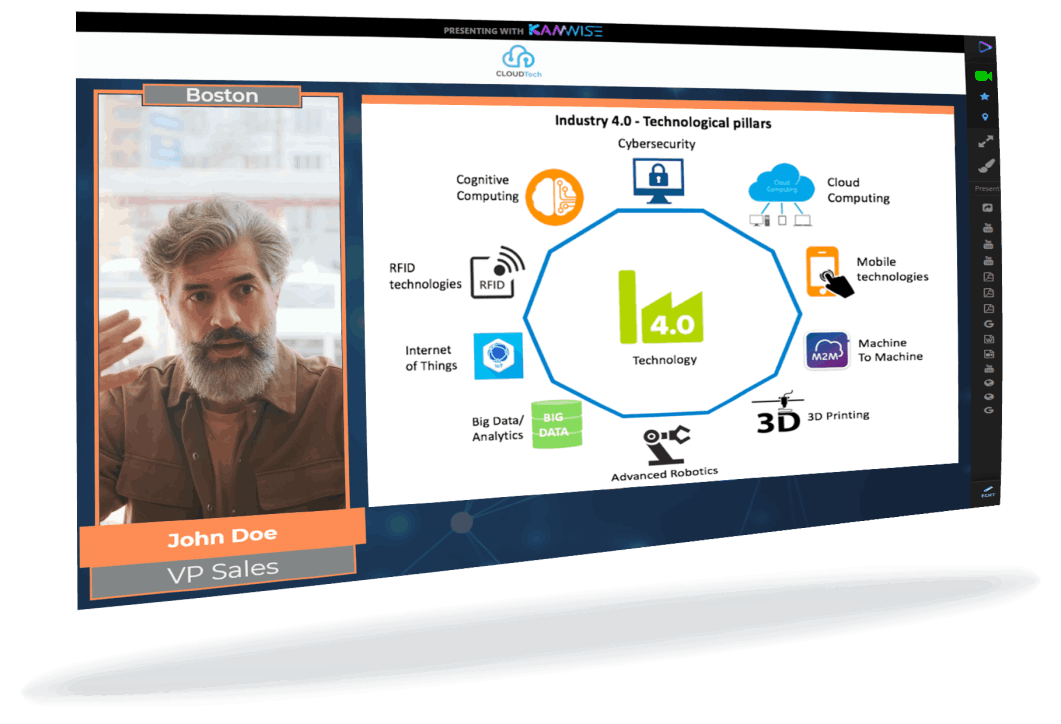The image size is (1061, 724).
Task: Click the RFID tag icon
Action: pos(497,272)
